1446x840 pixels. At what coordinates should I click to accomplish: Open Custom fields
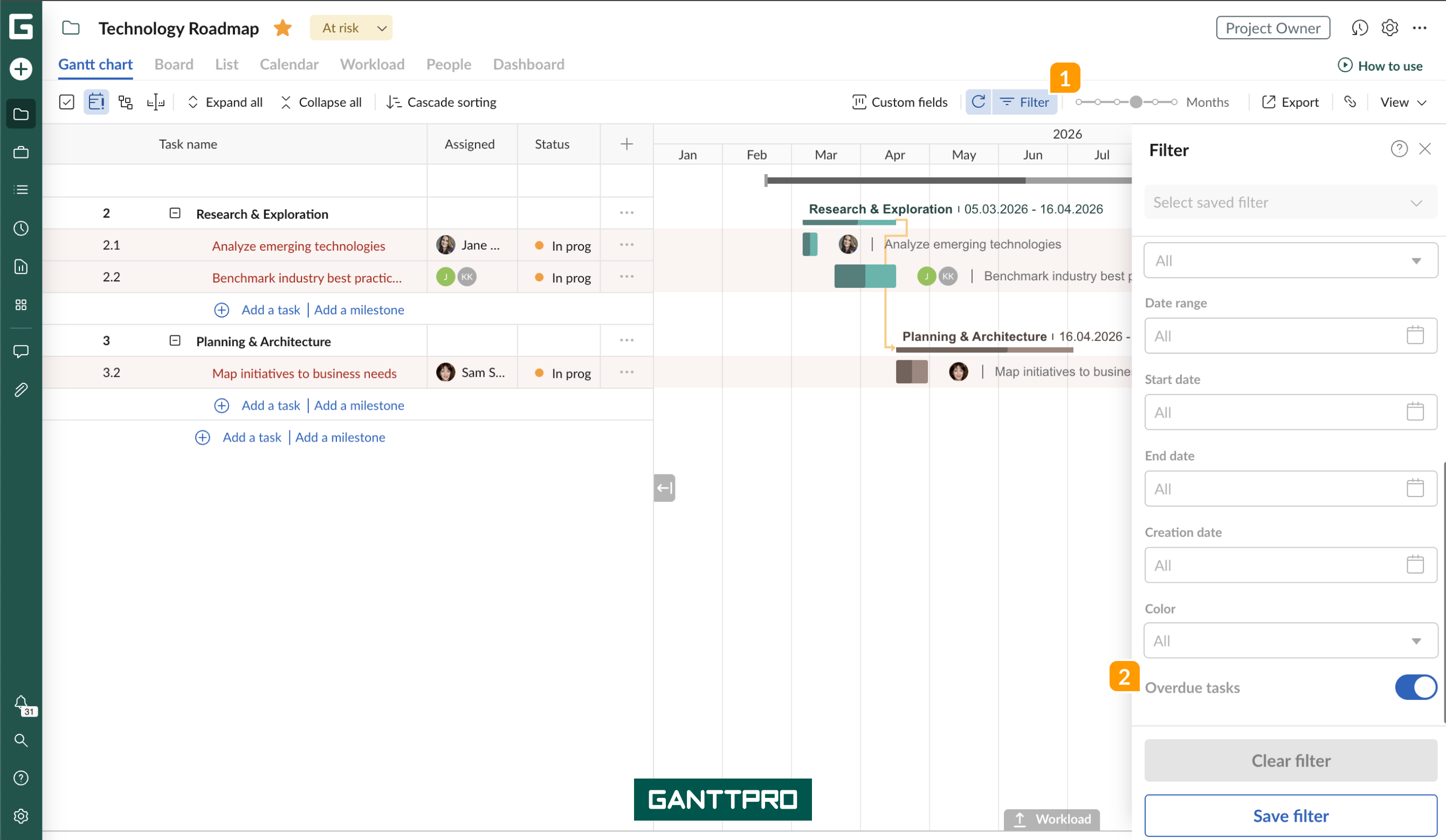(900, 102)
